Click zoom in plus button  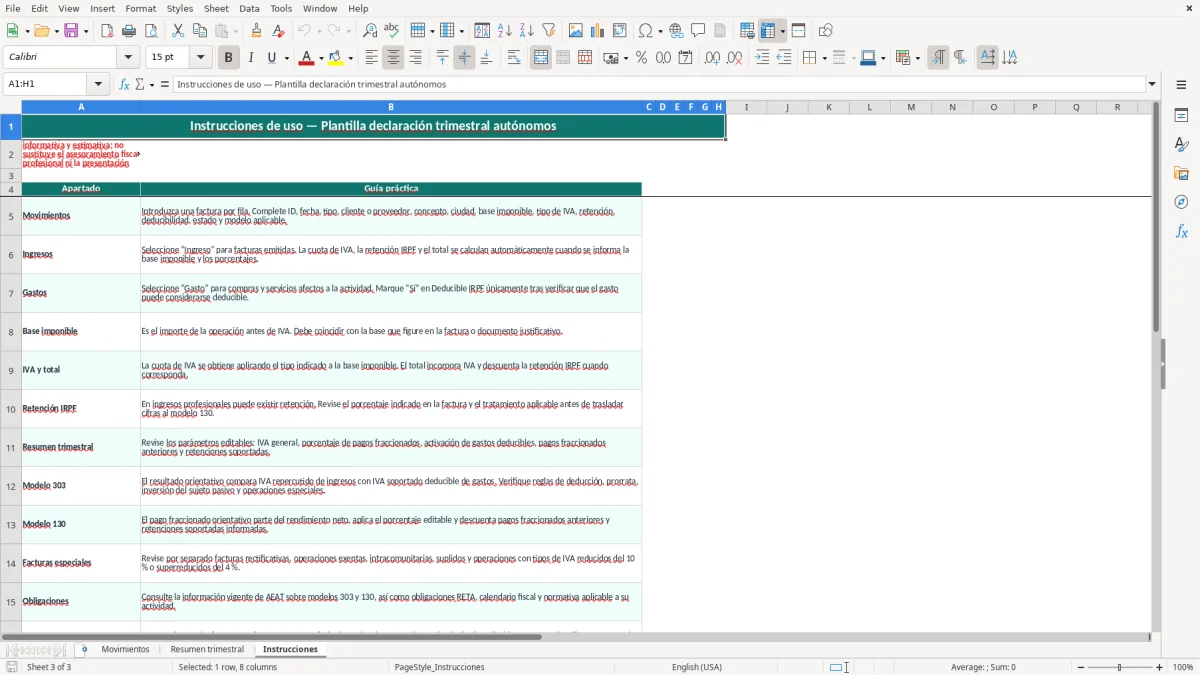(x=1159, y=667)
